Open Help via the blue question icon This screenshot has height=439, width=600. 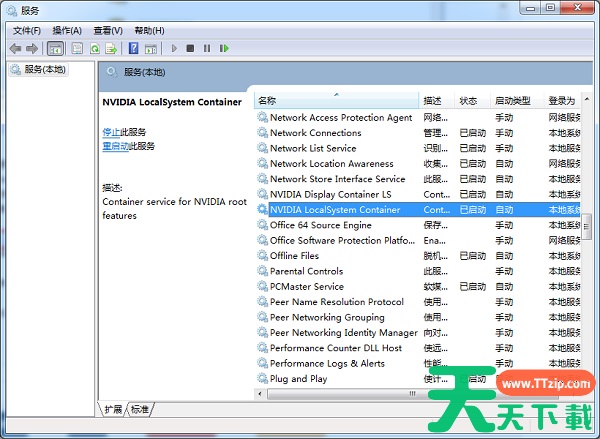tap(133, 48)
